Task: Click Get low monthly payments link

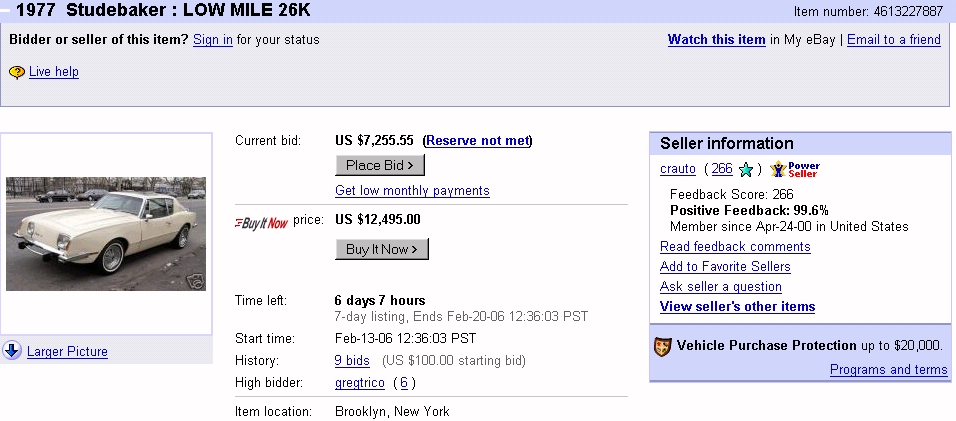Action: tap(412, 191)
